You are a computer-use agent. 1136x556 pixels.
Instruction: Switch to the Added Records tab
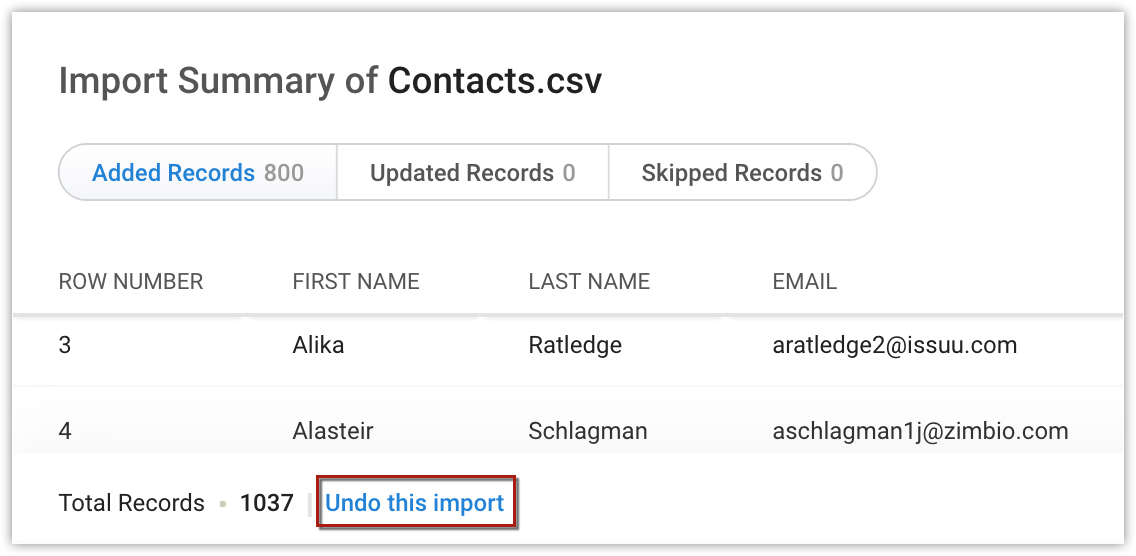tap(198, 173)
